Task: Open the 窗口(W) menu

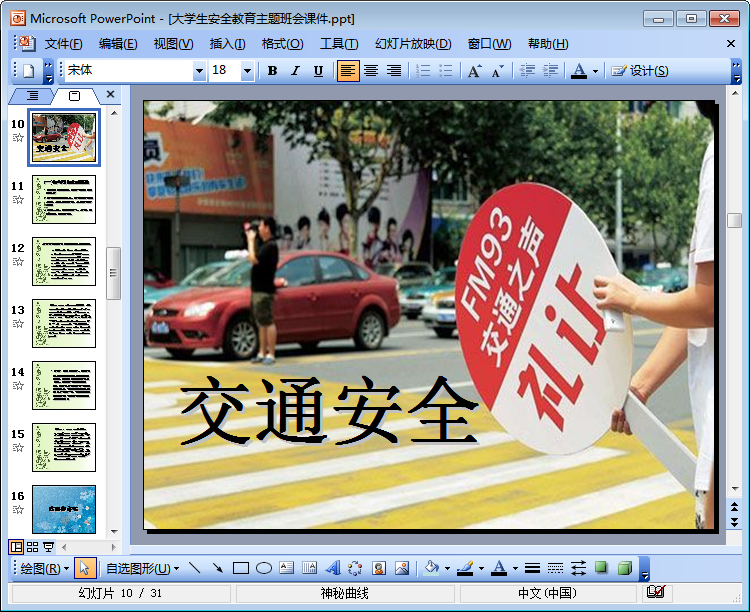Action: click(x=489, y=44)
